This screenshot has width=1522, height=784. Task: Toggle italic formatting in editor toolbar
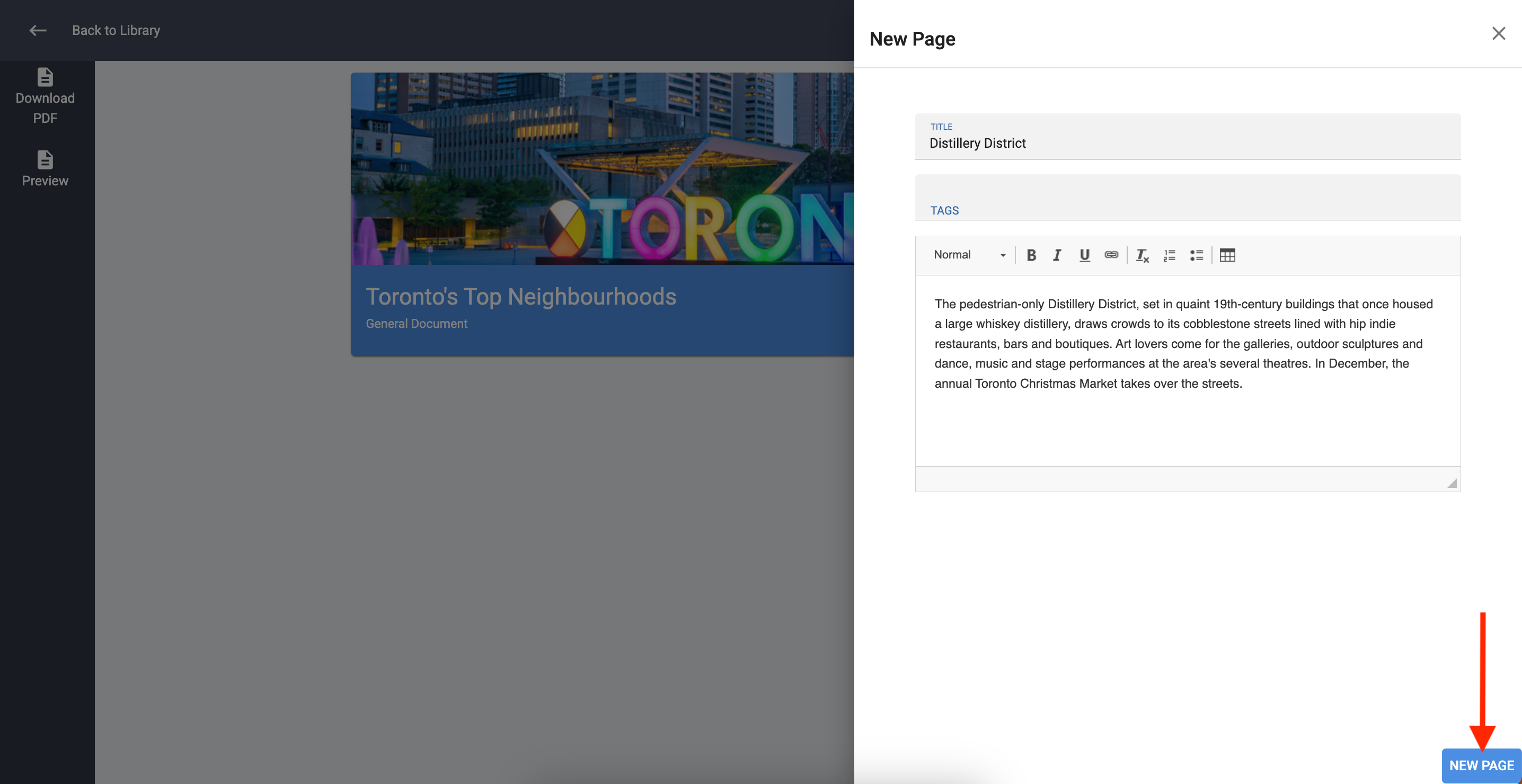(x=1057, y=255)
